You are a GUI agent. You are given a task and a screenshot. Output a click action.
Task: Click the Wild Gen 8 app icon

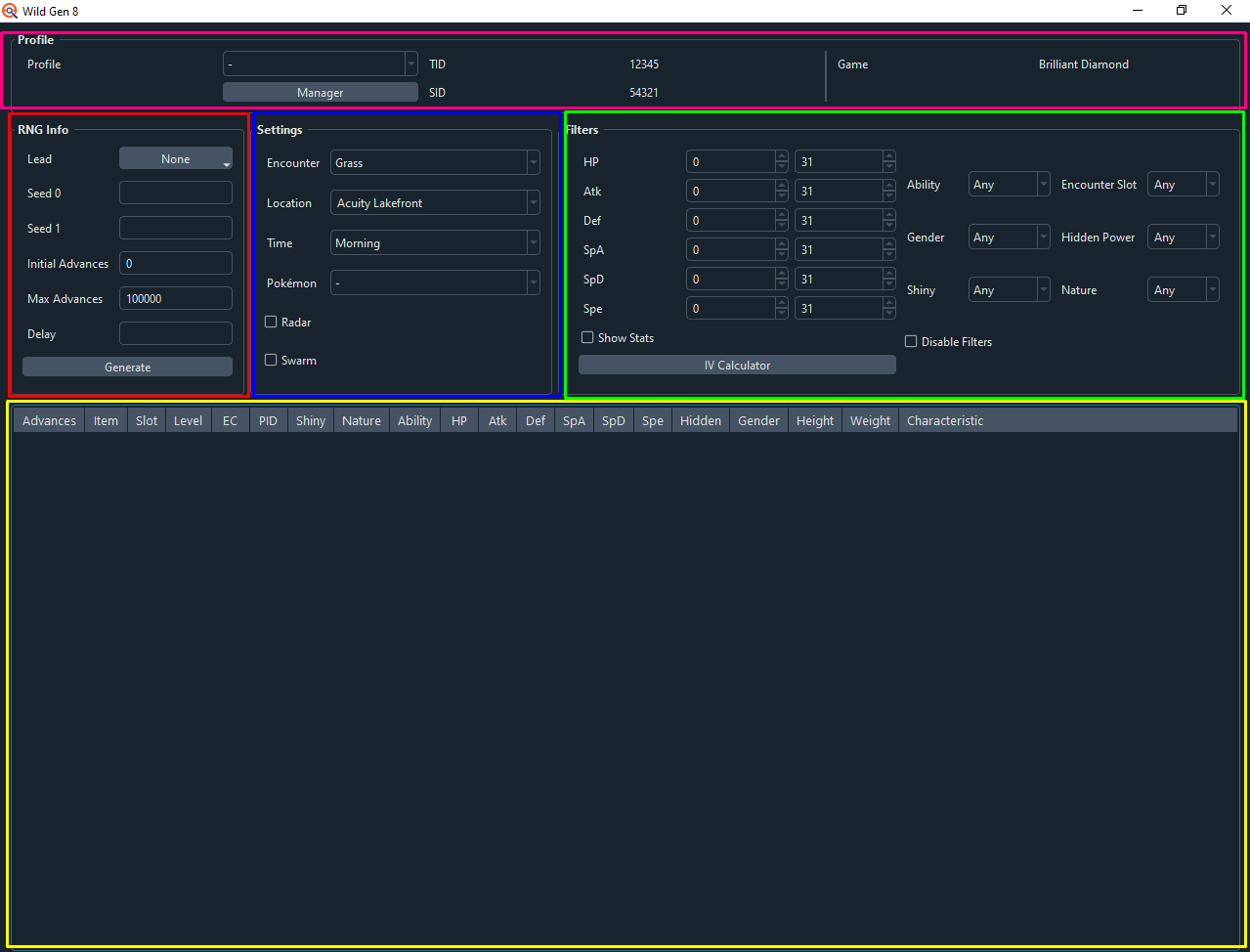[11, 11]
